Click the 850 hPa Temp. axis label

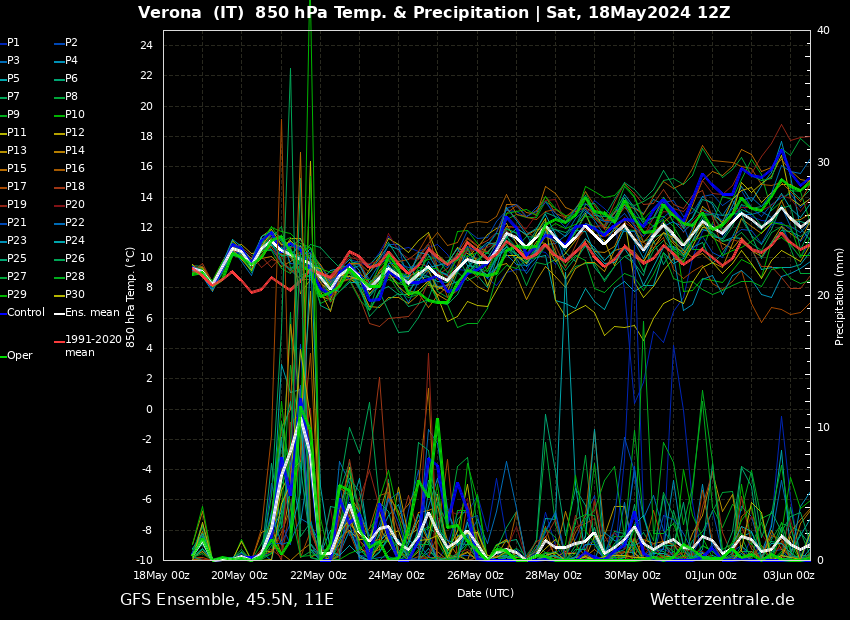pyautogui.click(x=131, y=298)
